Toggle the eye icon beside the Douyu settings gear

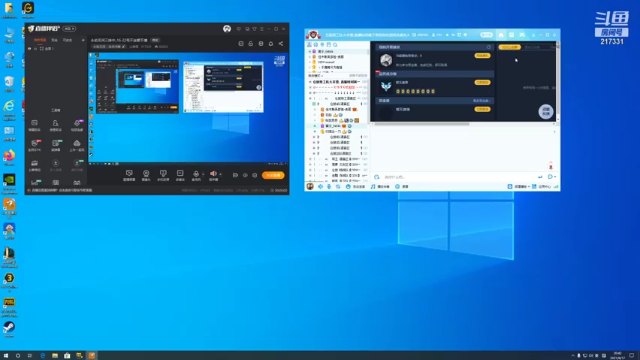coord(245,175)
